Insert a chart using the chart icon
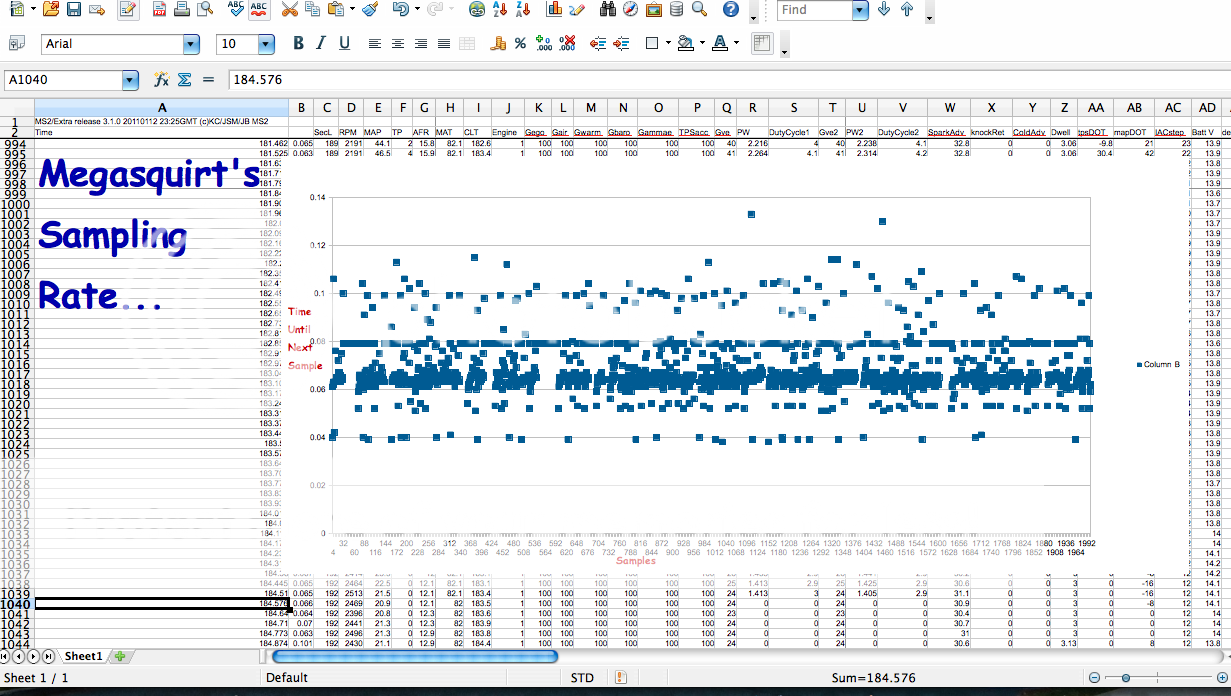The width and height of the screenshot is (1231, 696). pyautogui.click(x=554, y=10)
